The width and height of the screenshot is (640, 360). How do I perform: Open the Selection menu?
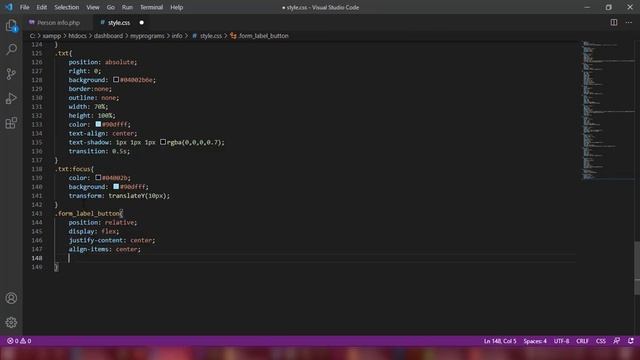coord(67,7)
